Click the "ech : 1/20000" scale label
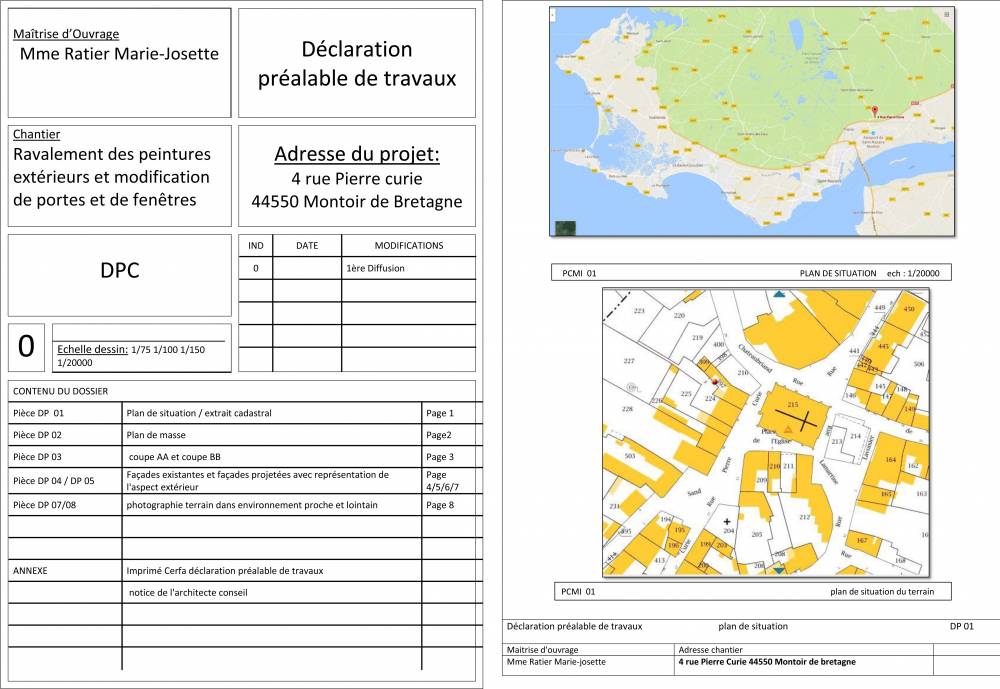The width and height of the screenshot is (1000, 689). pos(913,273)
